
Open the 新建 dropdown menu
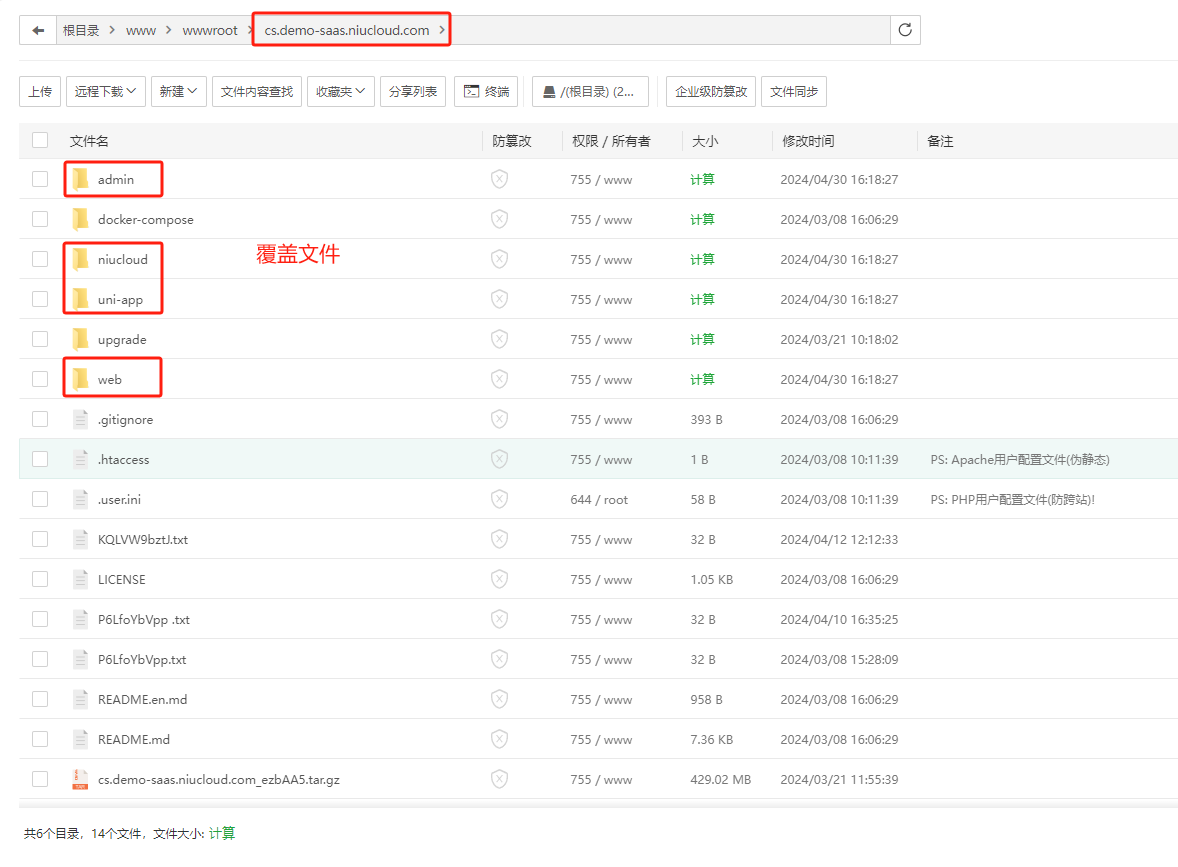click(178, 91)
